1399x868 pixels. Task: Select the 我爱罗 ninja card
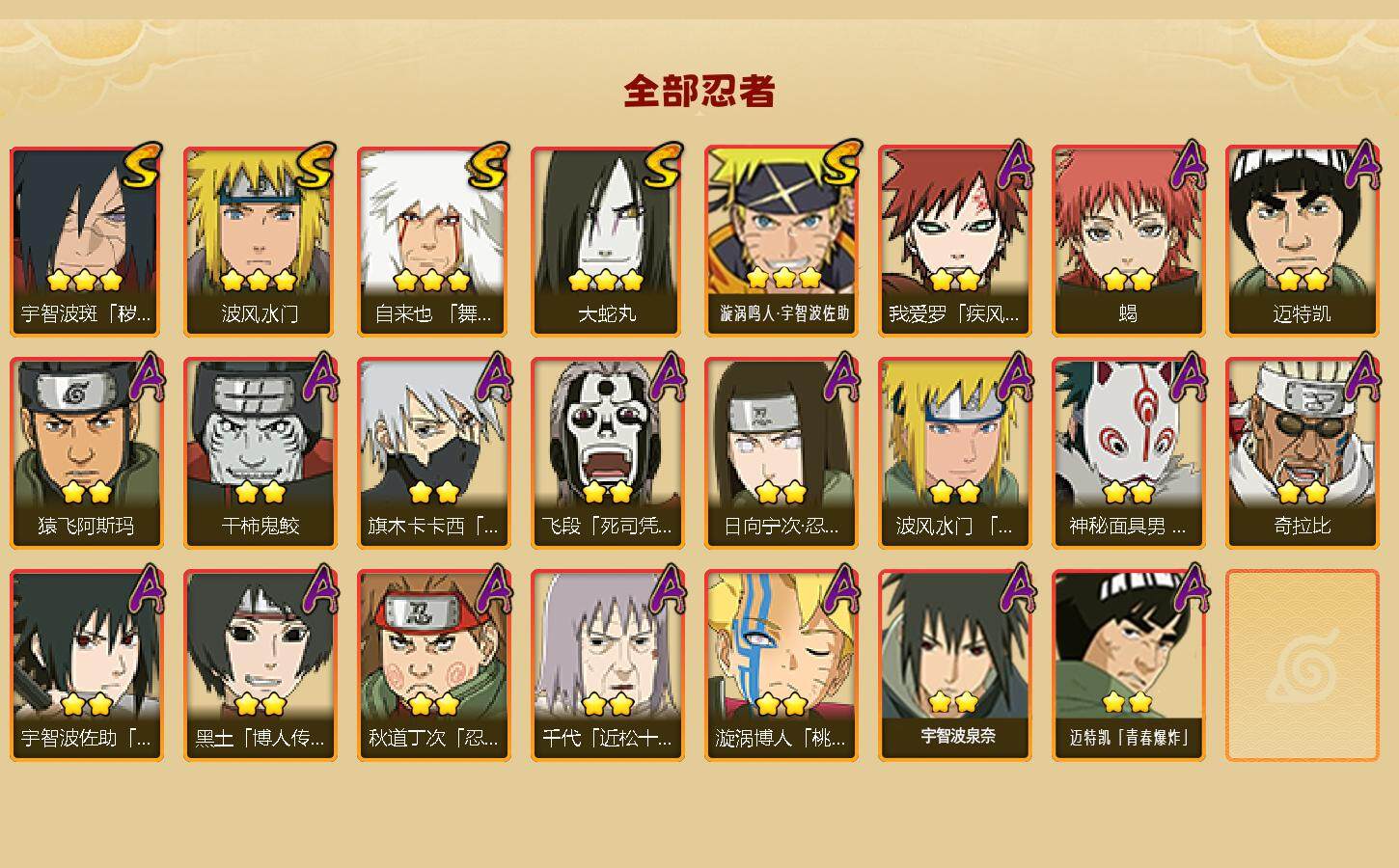click(955, 241)
